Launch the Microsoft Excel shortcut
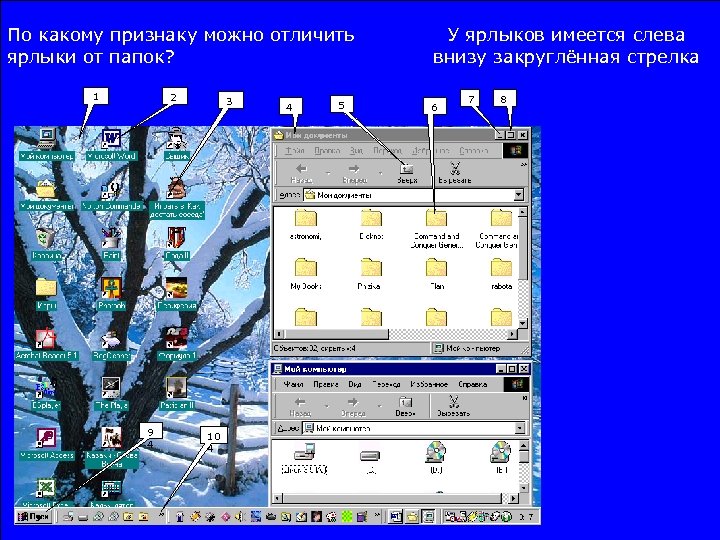This screenshot has width=720, height=540. (46, 494)
